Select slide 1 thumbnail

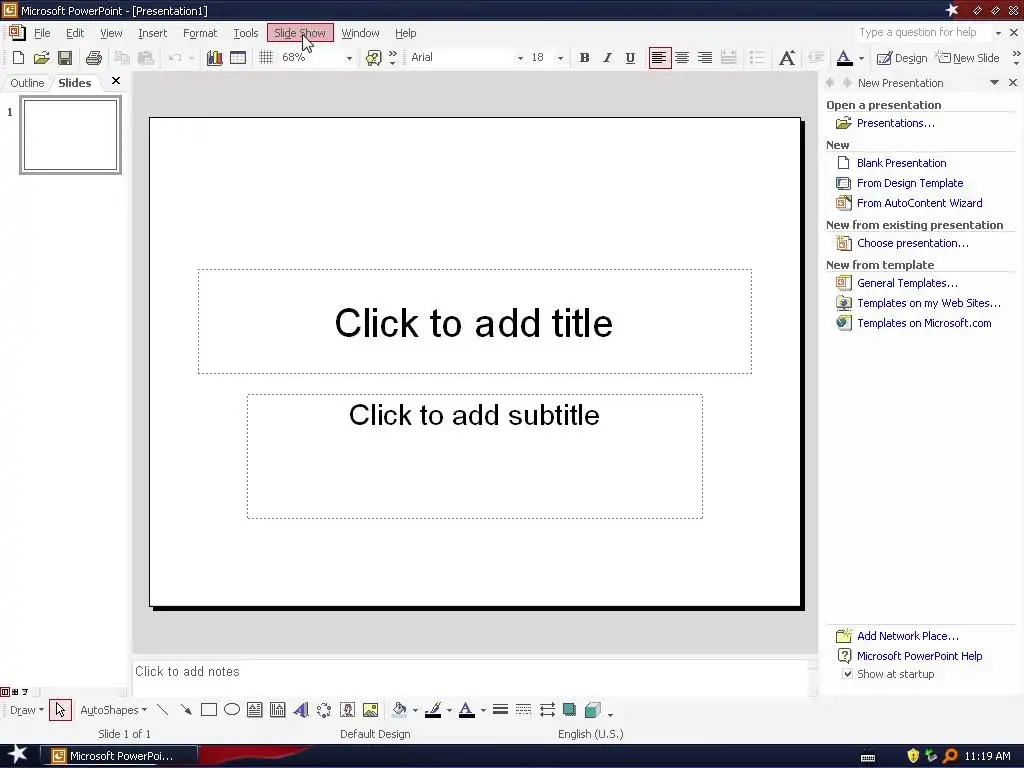71,135
